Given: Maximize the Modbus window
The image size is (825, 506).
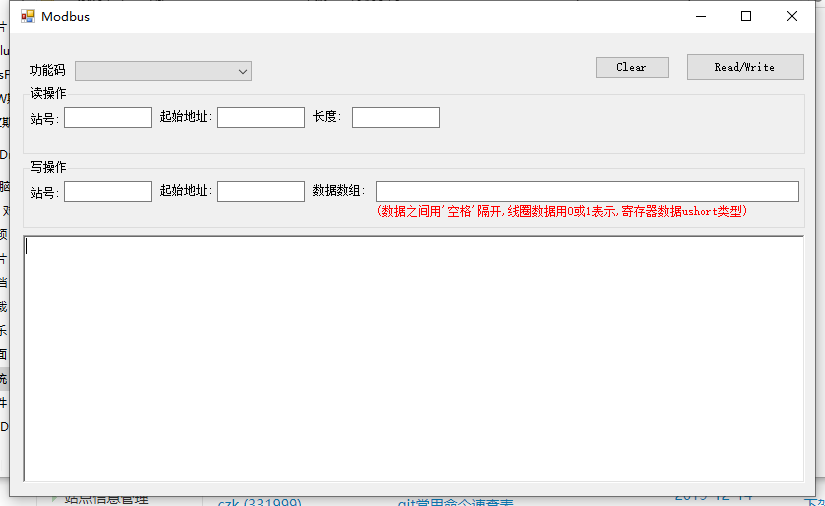Looking at the screenshot, I should click(746, 16).
